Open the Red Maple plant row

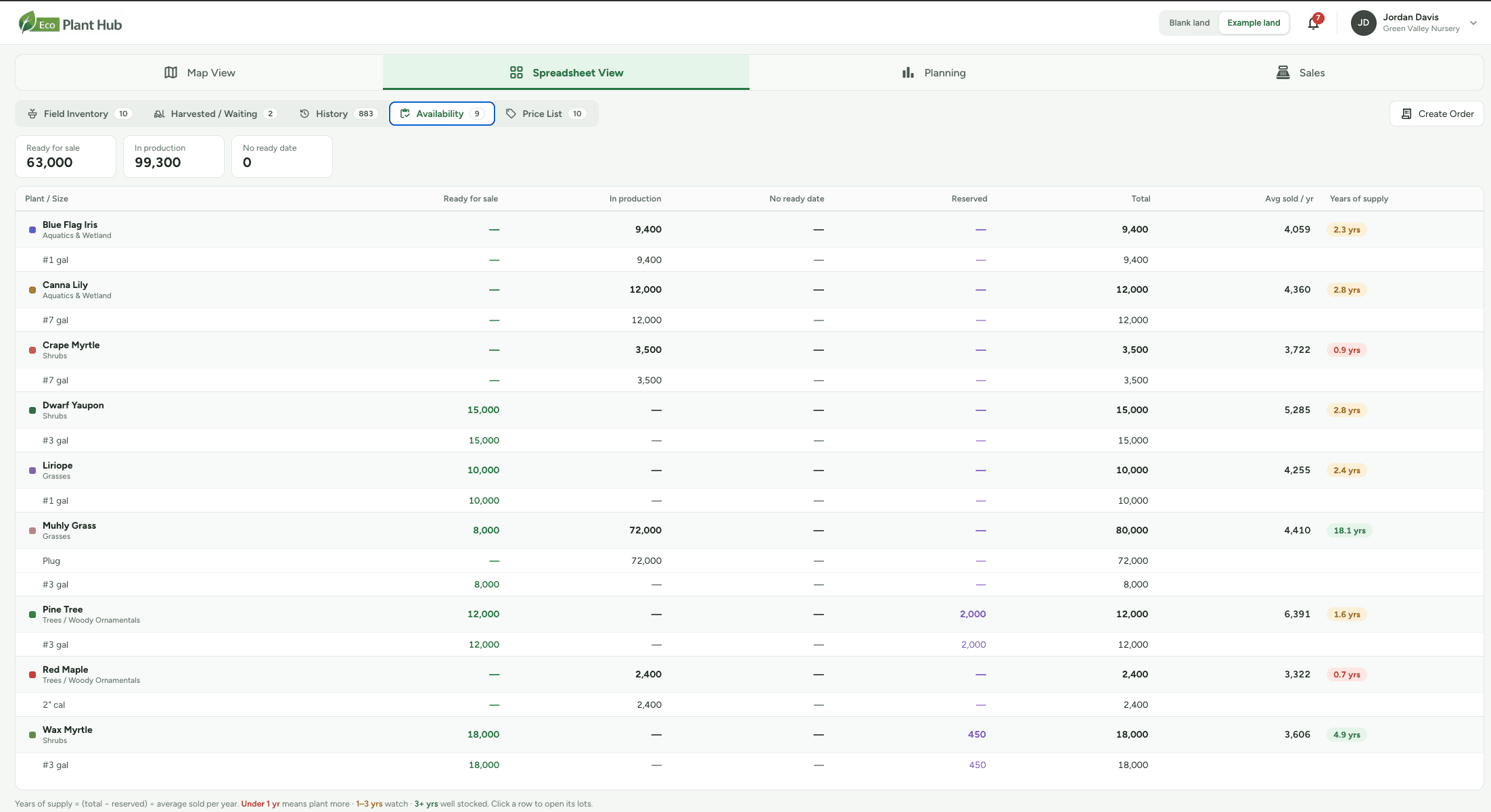750,675
